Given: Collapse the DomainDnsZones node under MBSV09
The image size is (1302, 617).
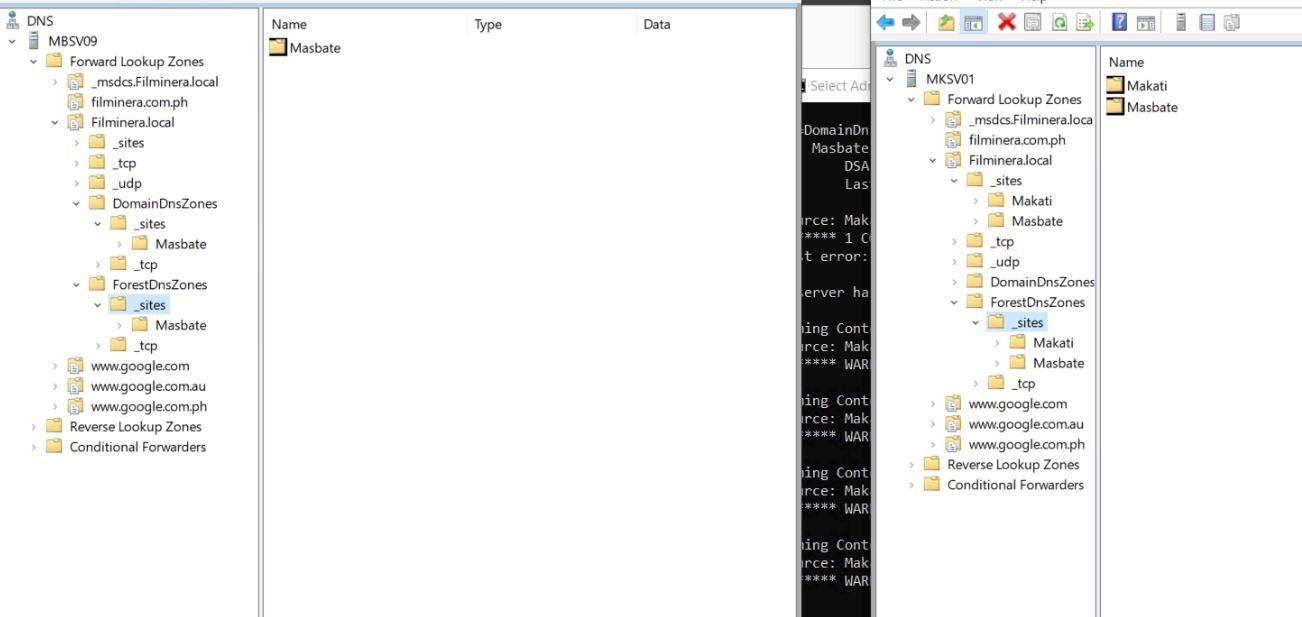Looking at the screenshot, I should [x=77, y=204].
